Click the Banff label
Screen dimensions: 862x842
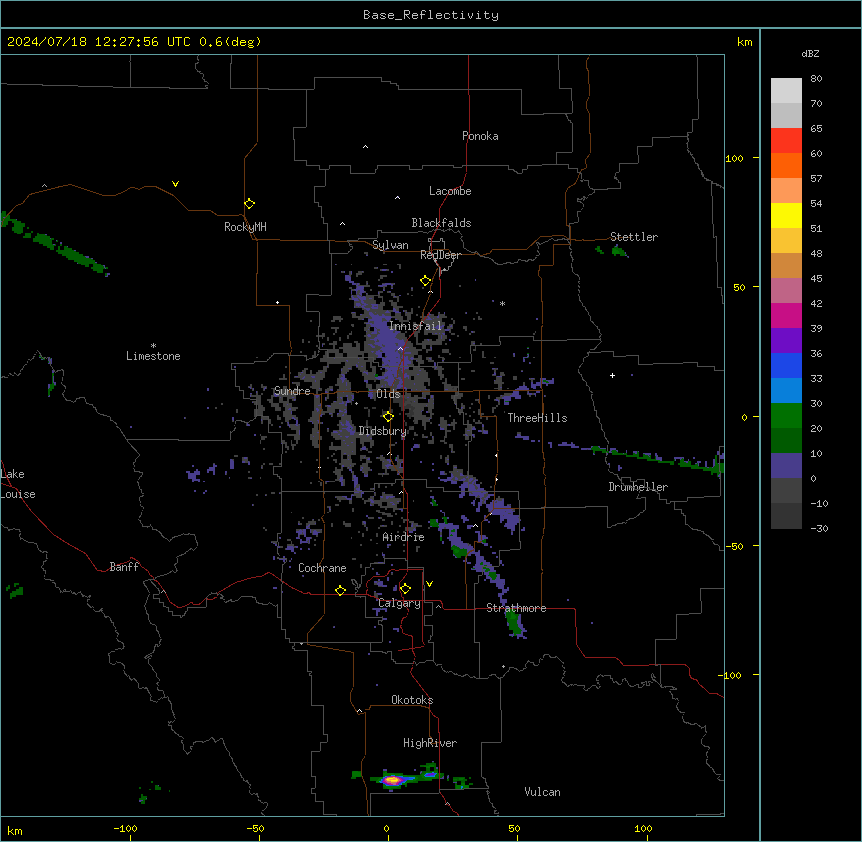point(124,567)
